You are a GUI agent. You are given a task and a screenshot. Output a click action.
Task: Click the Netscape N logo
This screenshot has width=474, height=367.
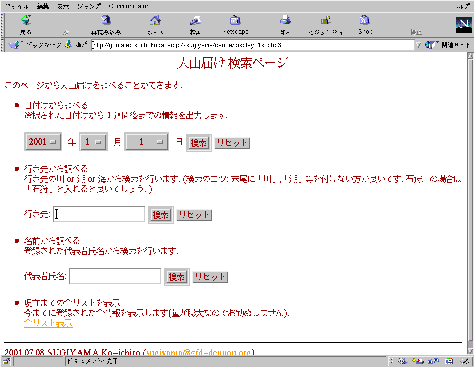coord(464,25)
